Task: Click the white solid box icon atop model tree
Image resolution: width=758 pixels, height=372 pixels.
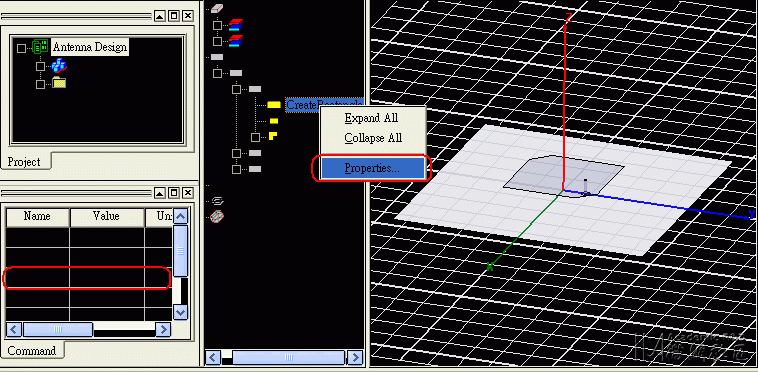Action: click(x=217, y=9)
